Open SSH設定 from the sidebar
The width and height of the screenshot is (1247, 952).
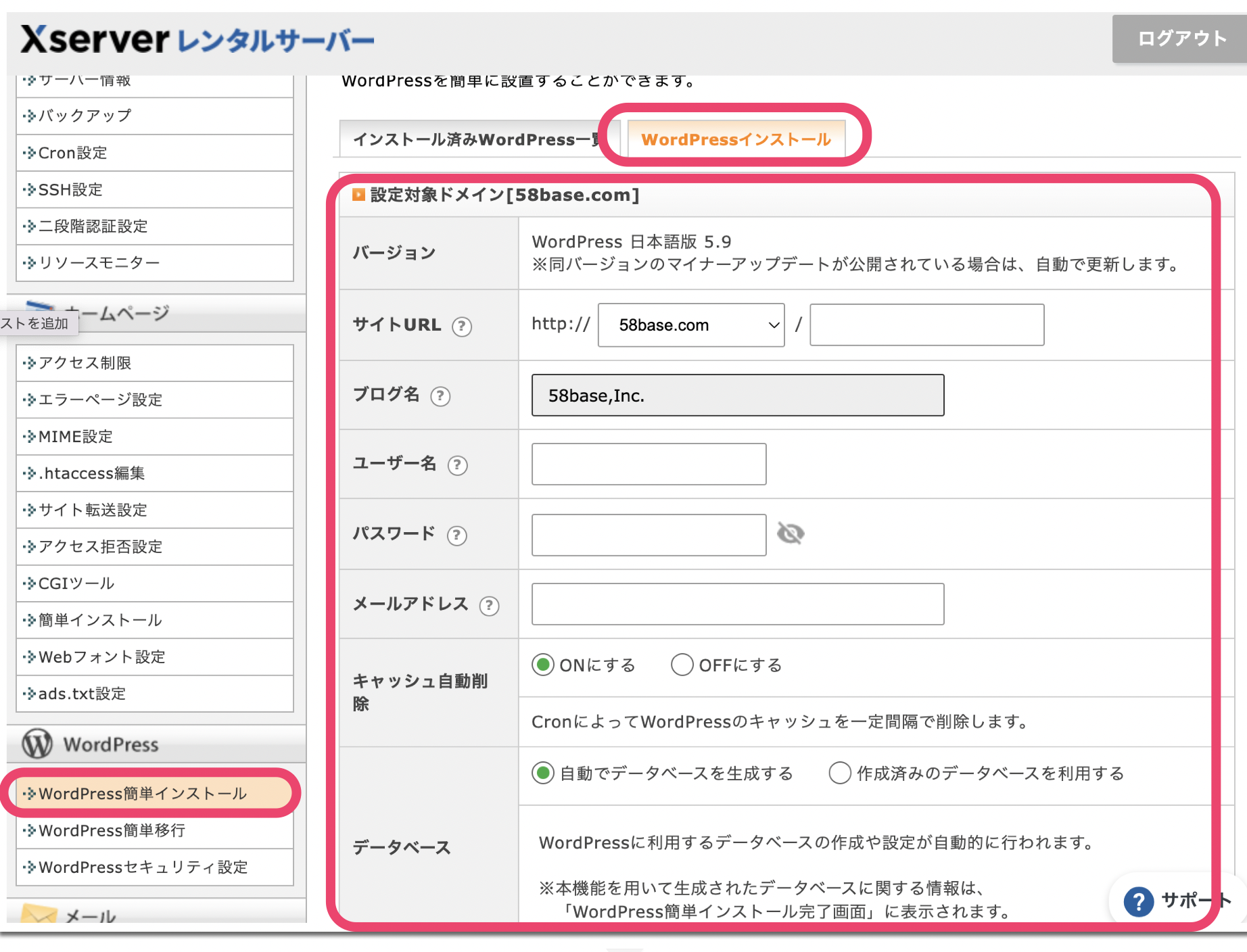71,190
